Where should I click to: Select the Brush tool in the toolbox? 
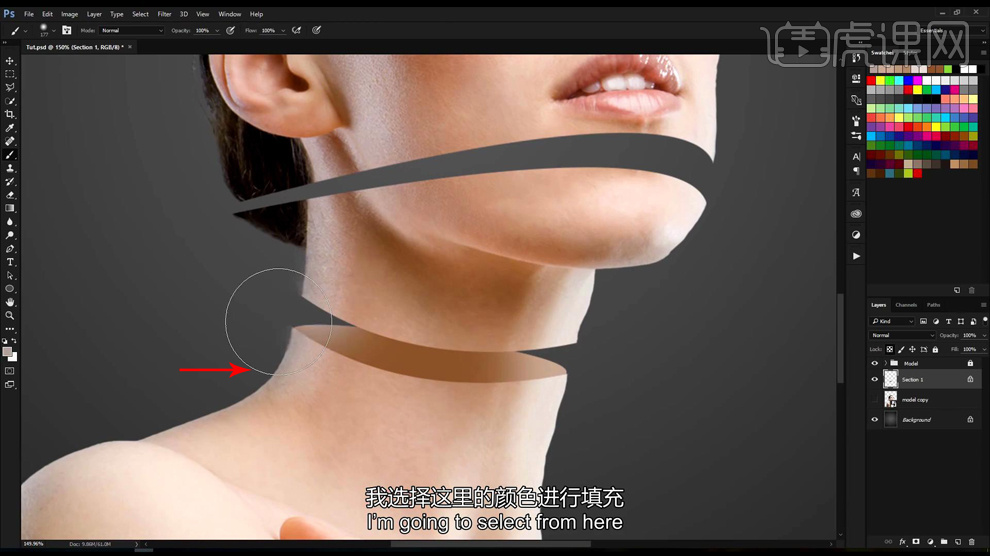coord(9,155)
